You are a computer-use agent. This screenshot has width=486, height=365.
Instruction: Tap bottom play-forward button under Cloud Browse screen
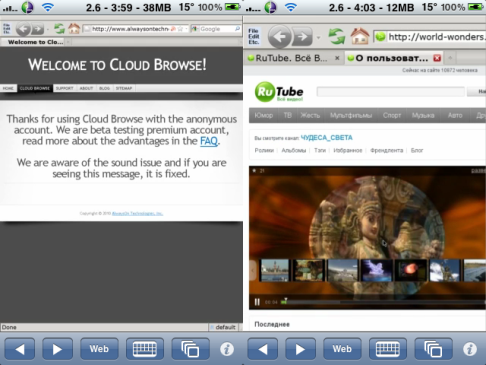pyautogui.click(x=57, y=349)
